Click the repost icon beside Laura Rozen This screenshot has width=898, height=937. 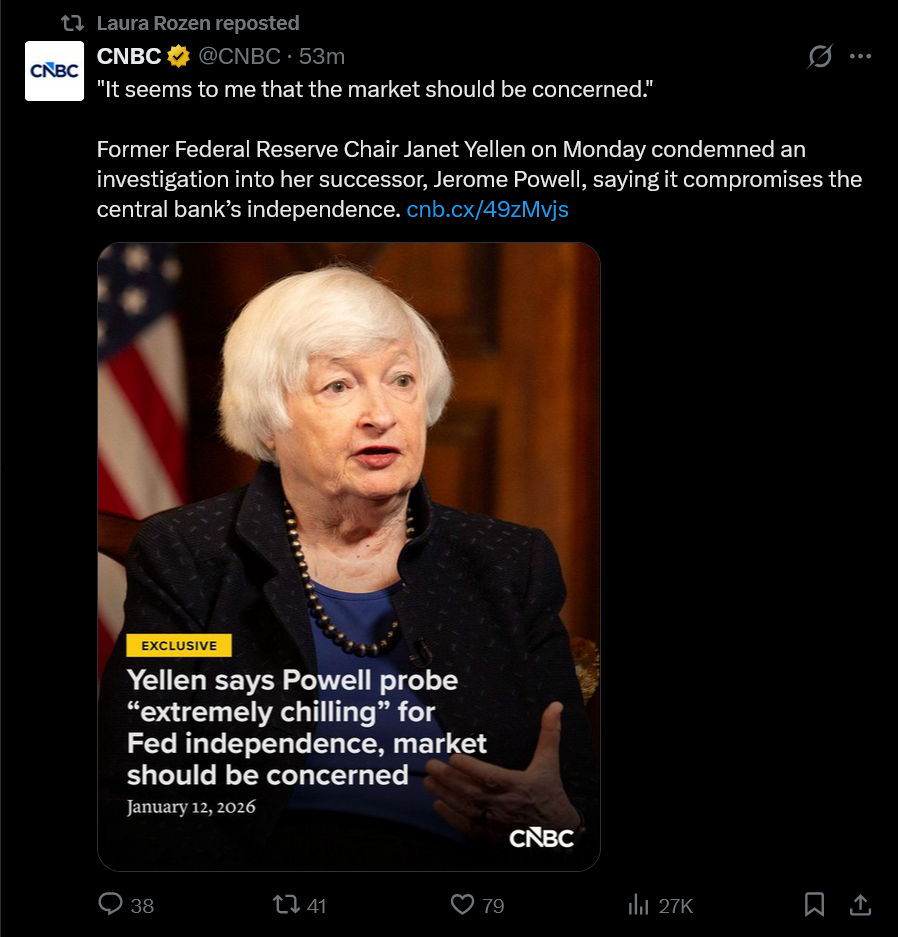click(72, 23)
